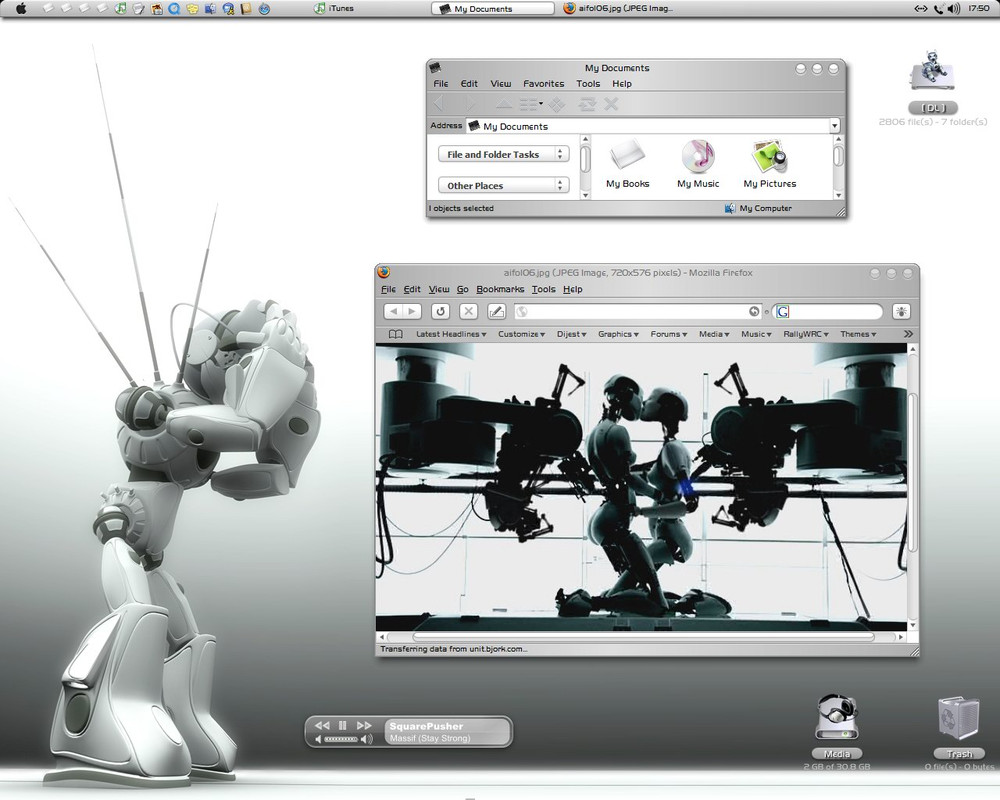Click the spider icon in Firefox toolbar
1000x800 pixels.
point(901,311)
